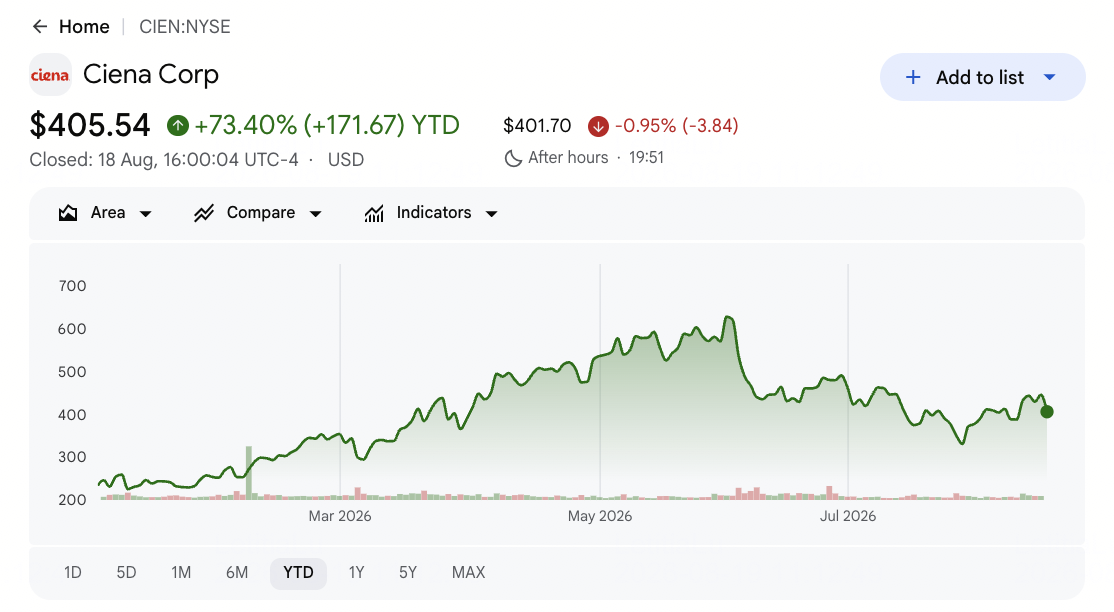
Task: Click the +73.40% (+171.67) YTD change
Action: (327, 126)
